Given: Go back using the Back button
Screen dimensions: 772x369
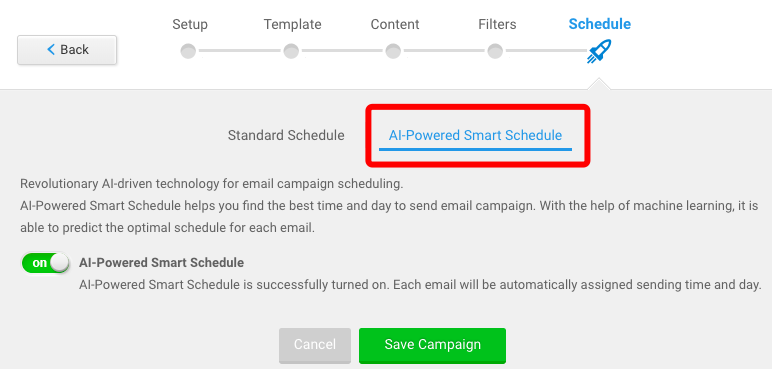Looking at the screenshot, I should click(67, 50).
